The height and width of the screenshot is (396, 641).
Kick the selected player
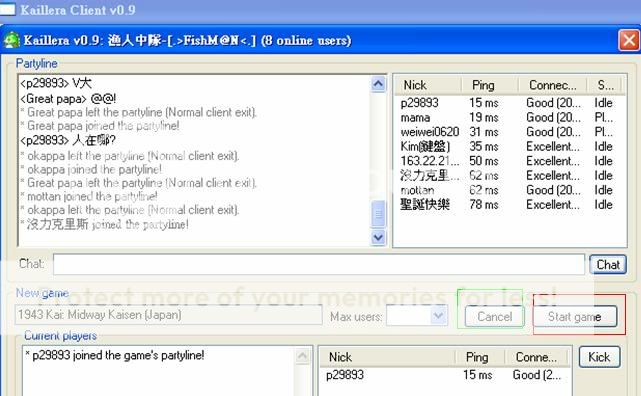(x=599, y=357)
